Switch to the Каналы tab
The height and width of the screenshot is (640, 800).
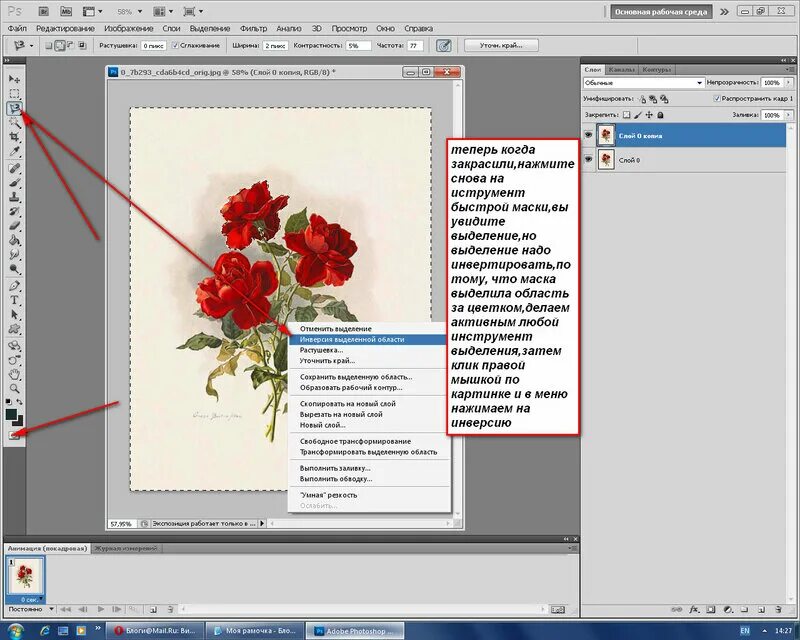pos(621,69)
